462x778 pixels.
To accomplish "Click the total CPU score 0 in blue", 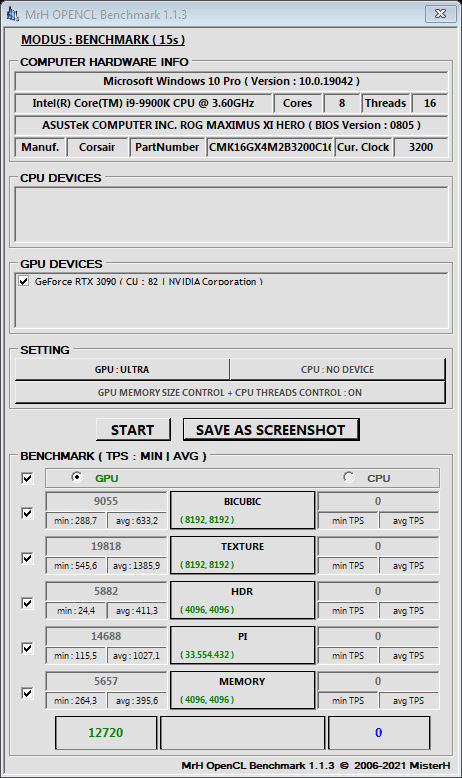I will (379, 732).
